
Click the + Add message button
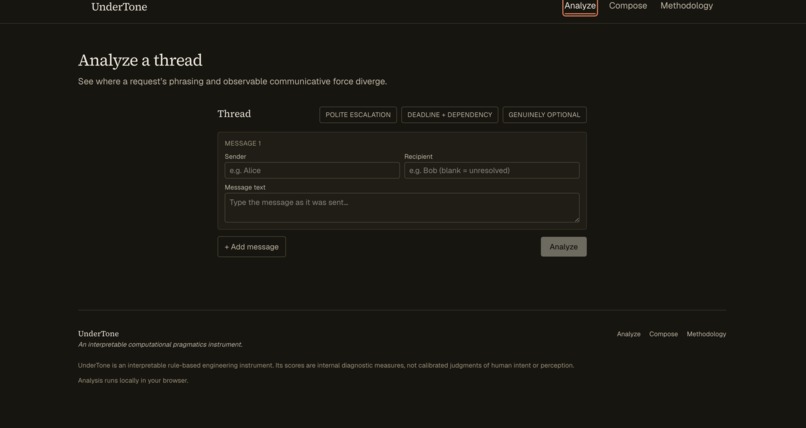[251, 247]
